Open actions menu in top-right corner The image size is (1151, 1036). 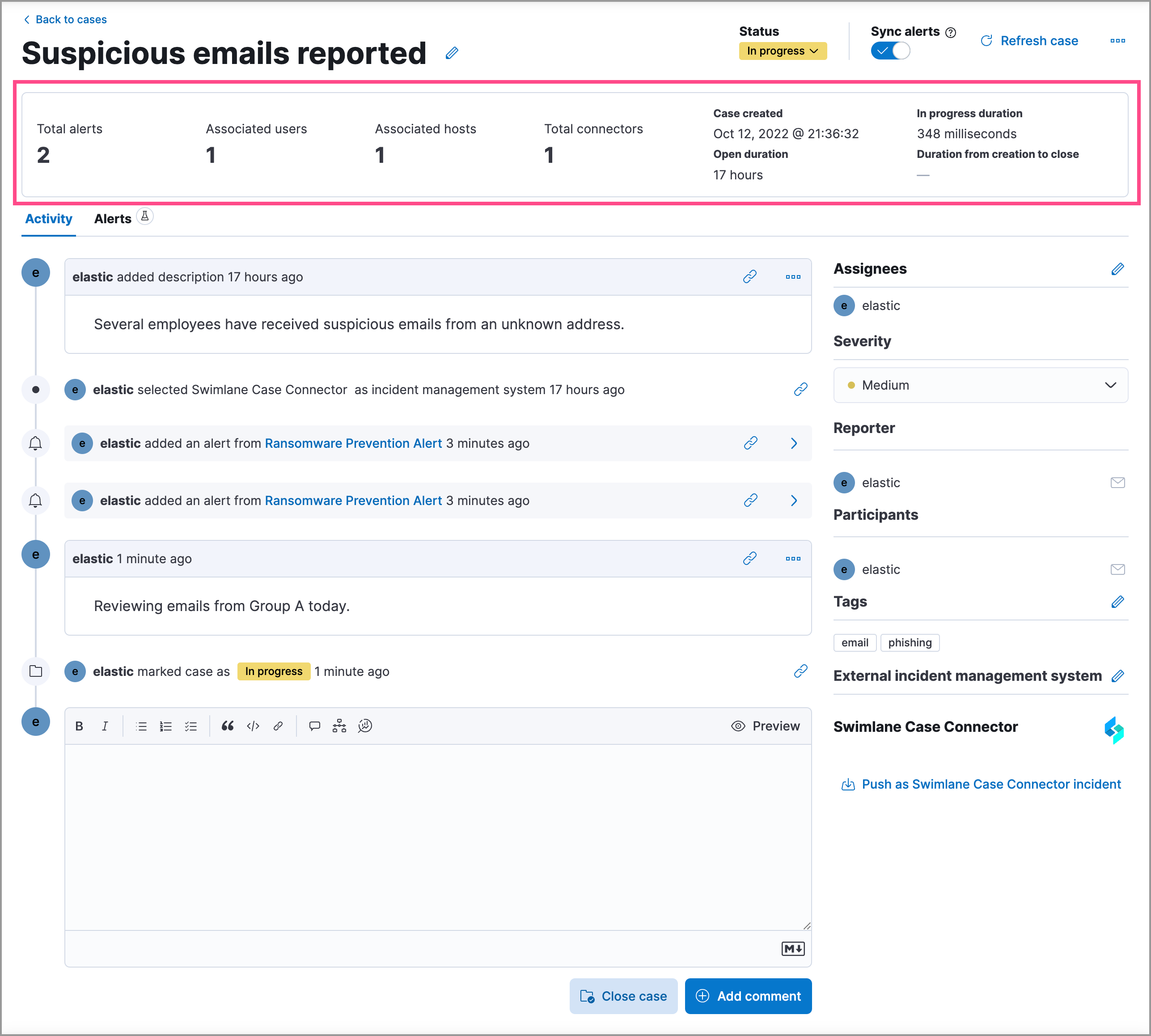[x=1117, y=41]
